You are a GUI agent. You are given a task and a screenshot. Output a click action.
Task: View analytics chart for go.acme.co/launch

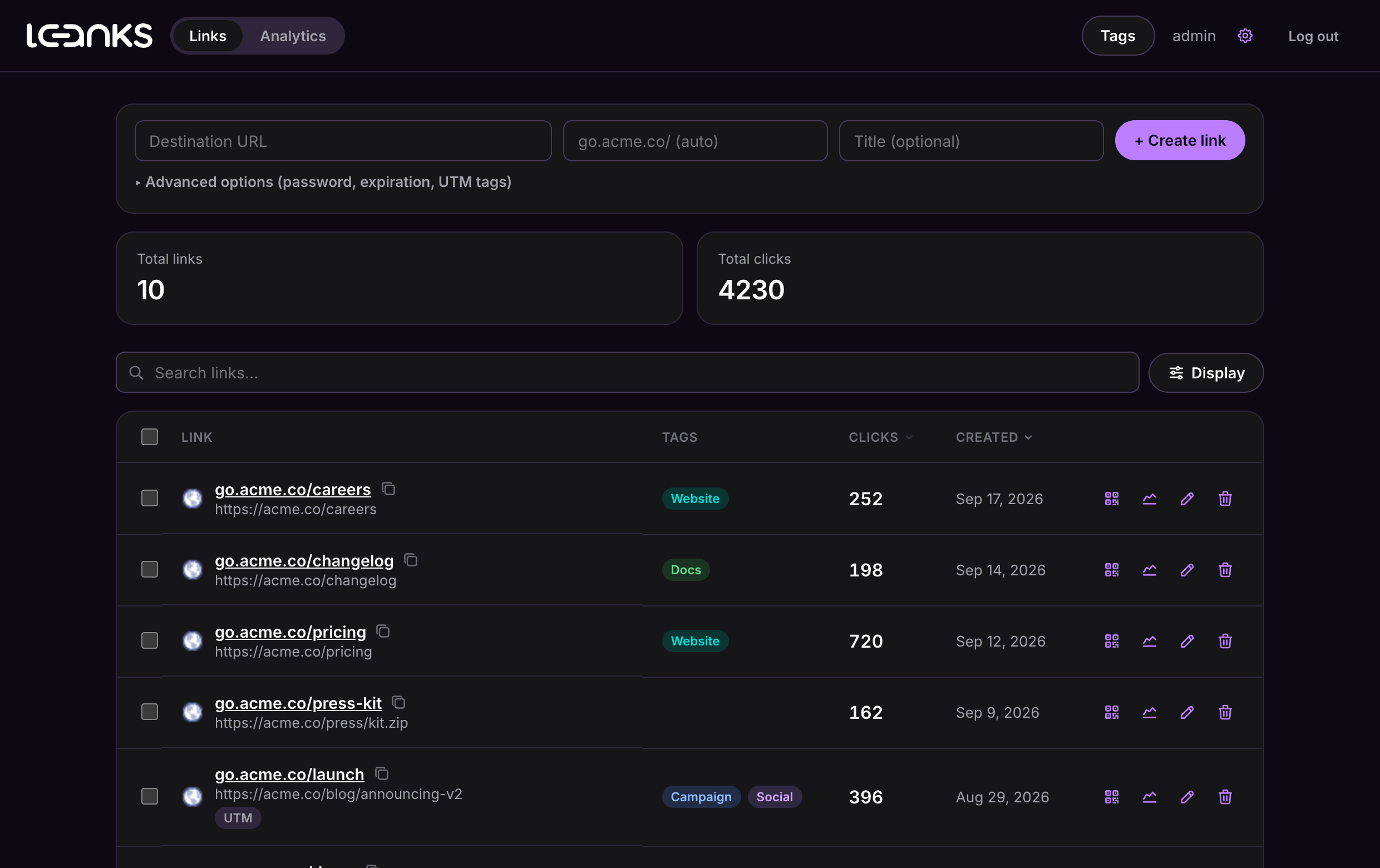(x=1149, y=796)
